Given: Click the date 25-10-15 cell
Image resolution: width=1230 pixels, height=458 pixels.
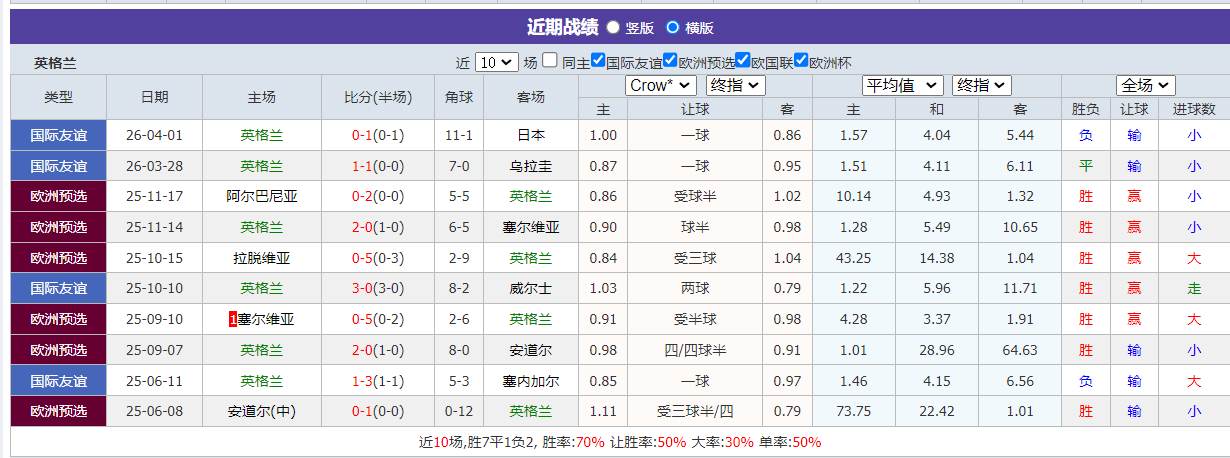Looking at the screenshot, I should (155, 258).
